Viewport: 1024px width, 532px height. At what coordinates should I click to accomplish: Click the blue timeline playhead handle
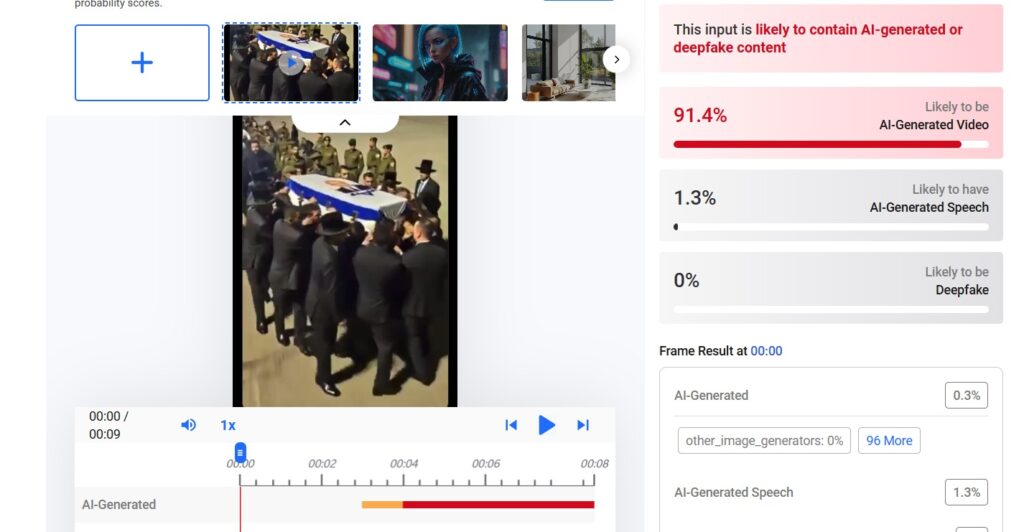(240, 452)
